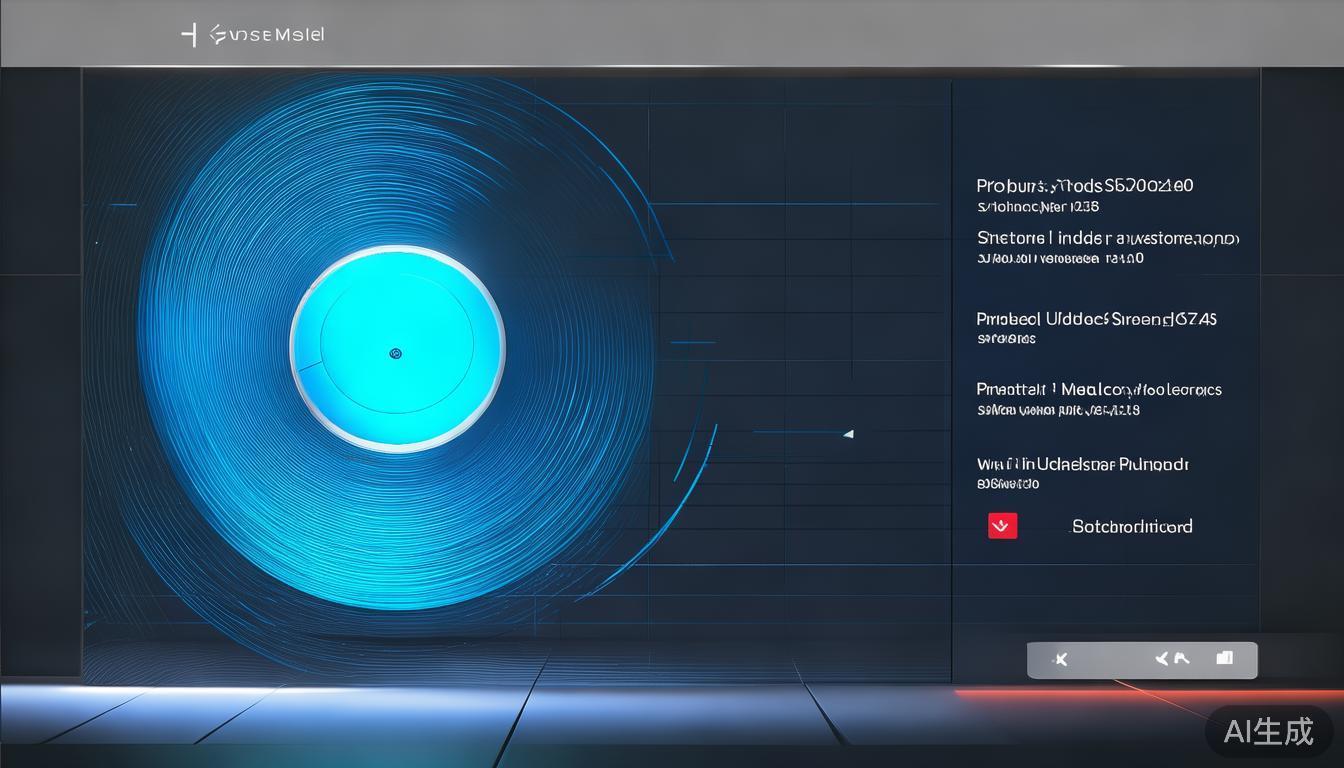Select the entry starting with "Snetone"

click(x=1107, y=238)
